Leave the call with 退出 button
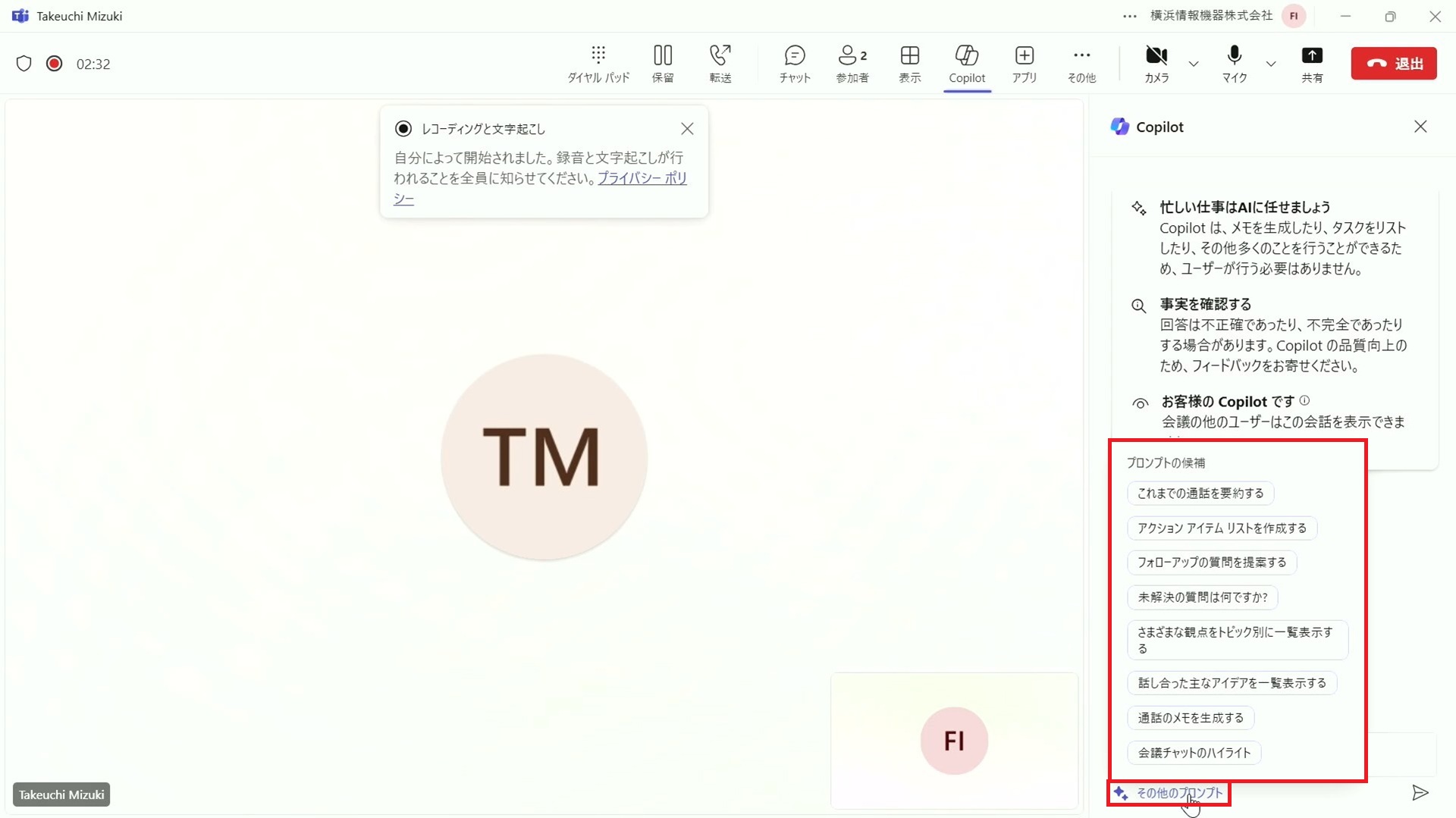1456x818 pixels. pyautogui.click(x=1394, y=64)
